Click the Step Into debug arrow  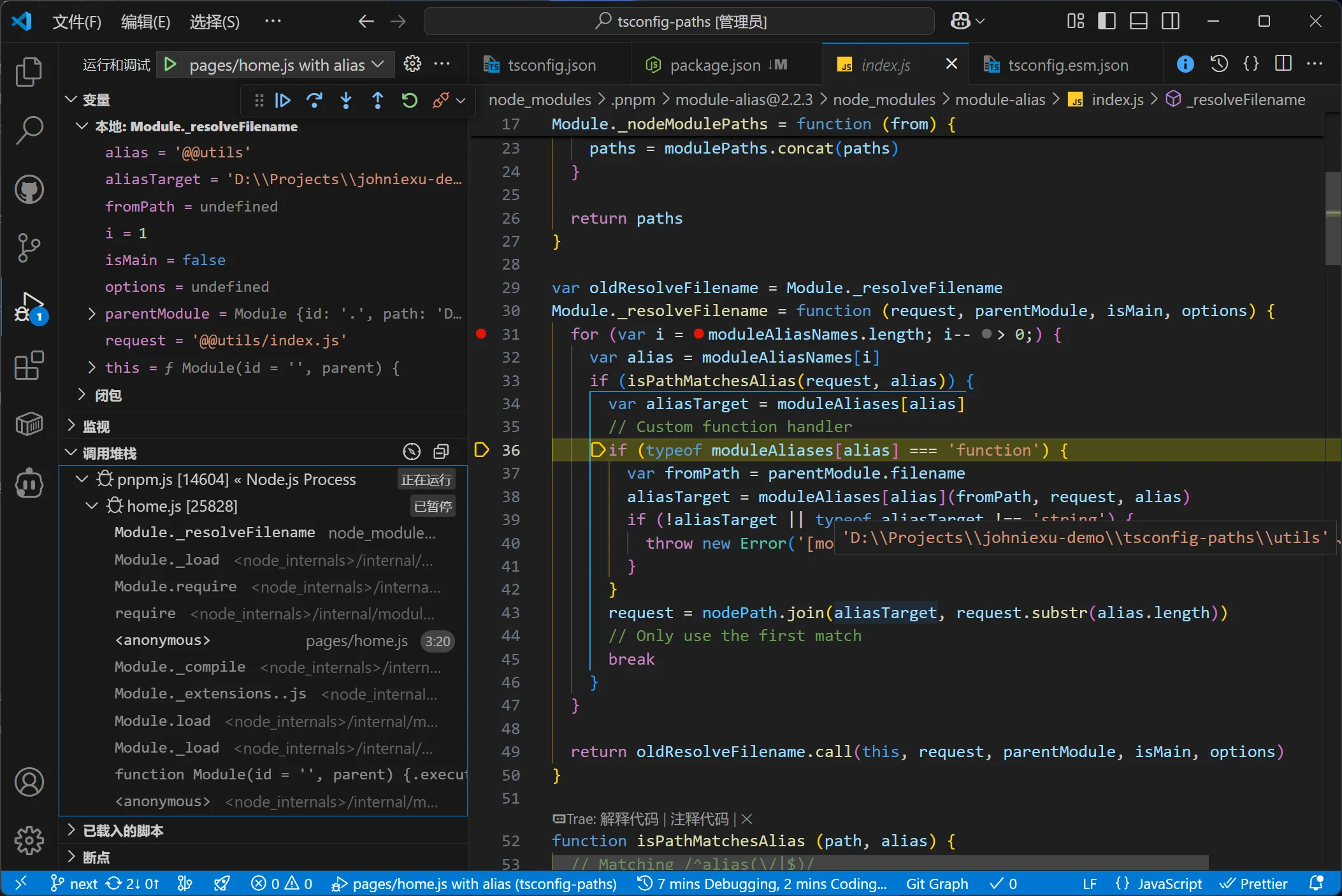(x=346, y=101)
